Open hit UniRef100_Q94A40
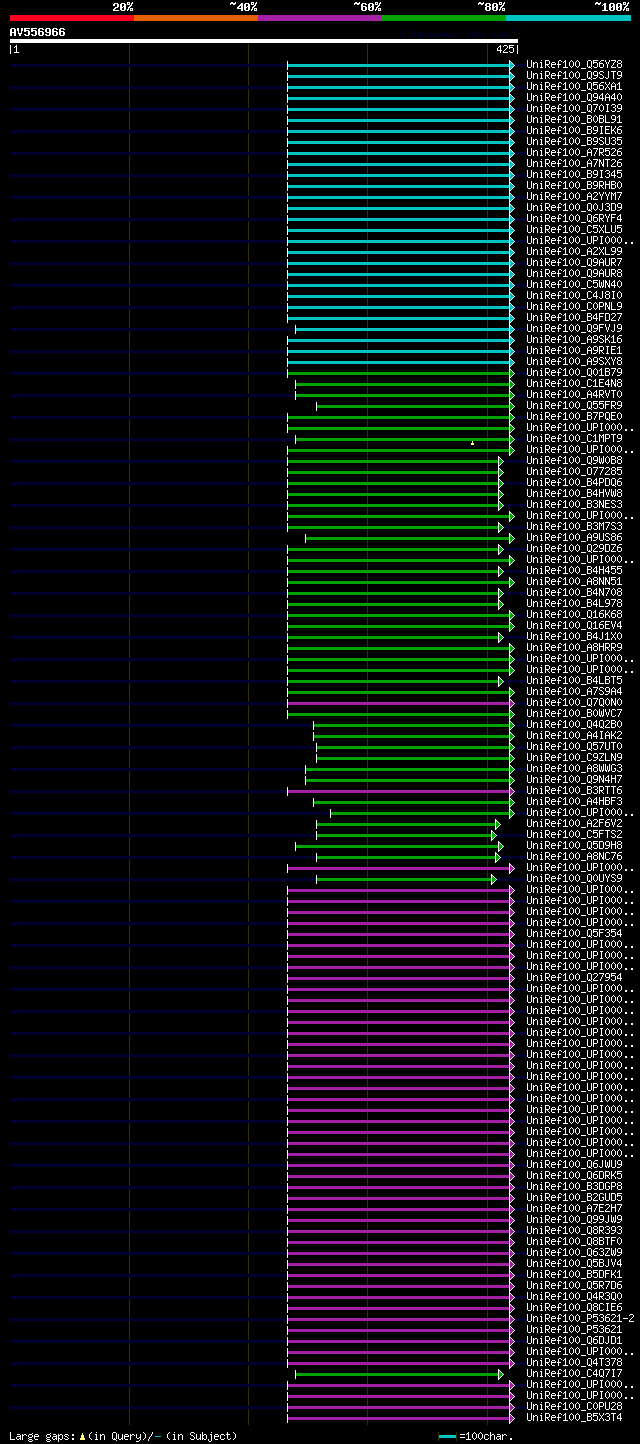Image resolution: width=640 pixels, height=1444 pixels. pyautogui.click(x=574, y=97)
